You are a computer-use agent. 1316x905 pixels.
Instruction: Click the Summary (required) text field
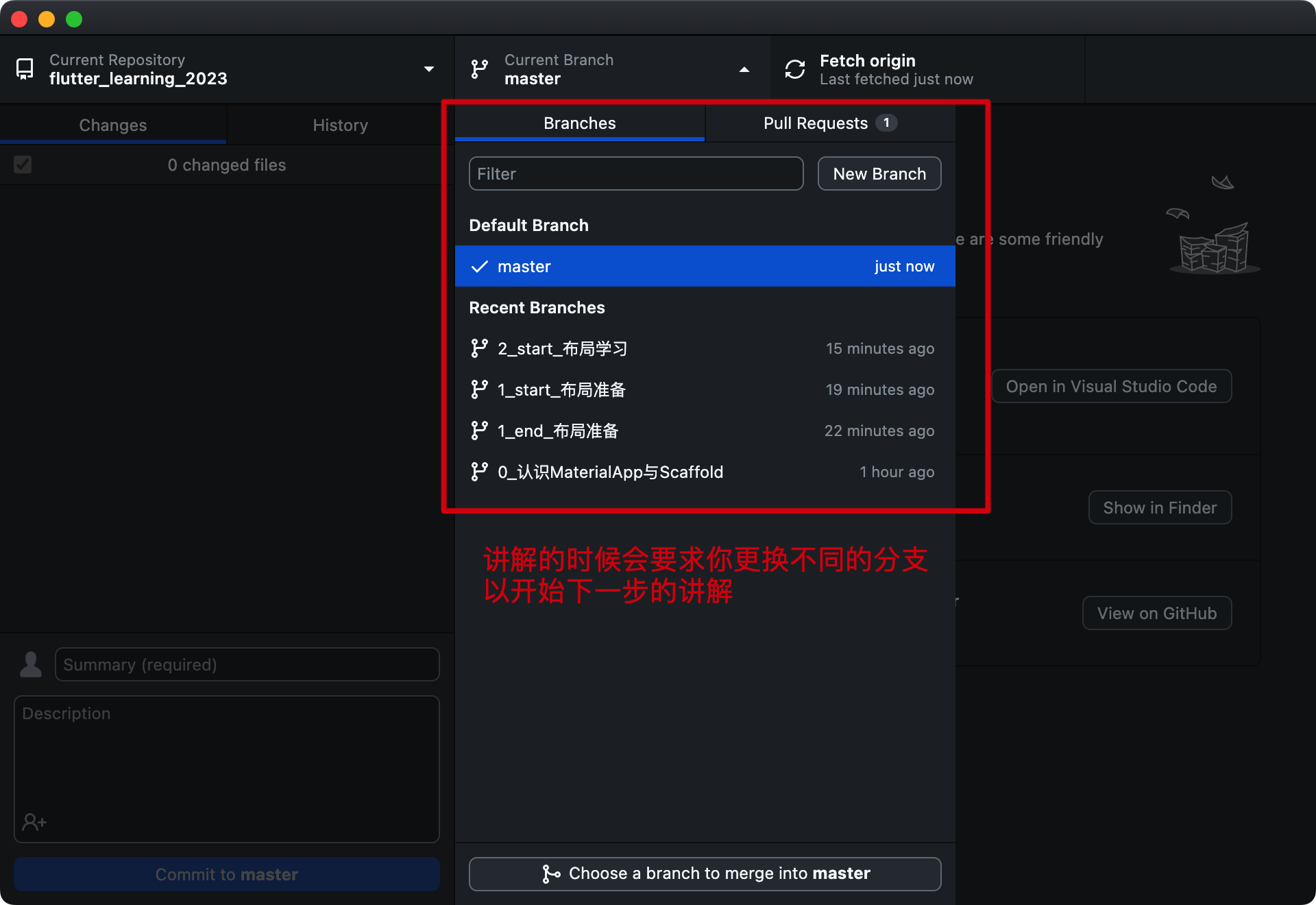(x=247, y=664)
